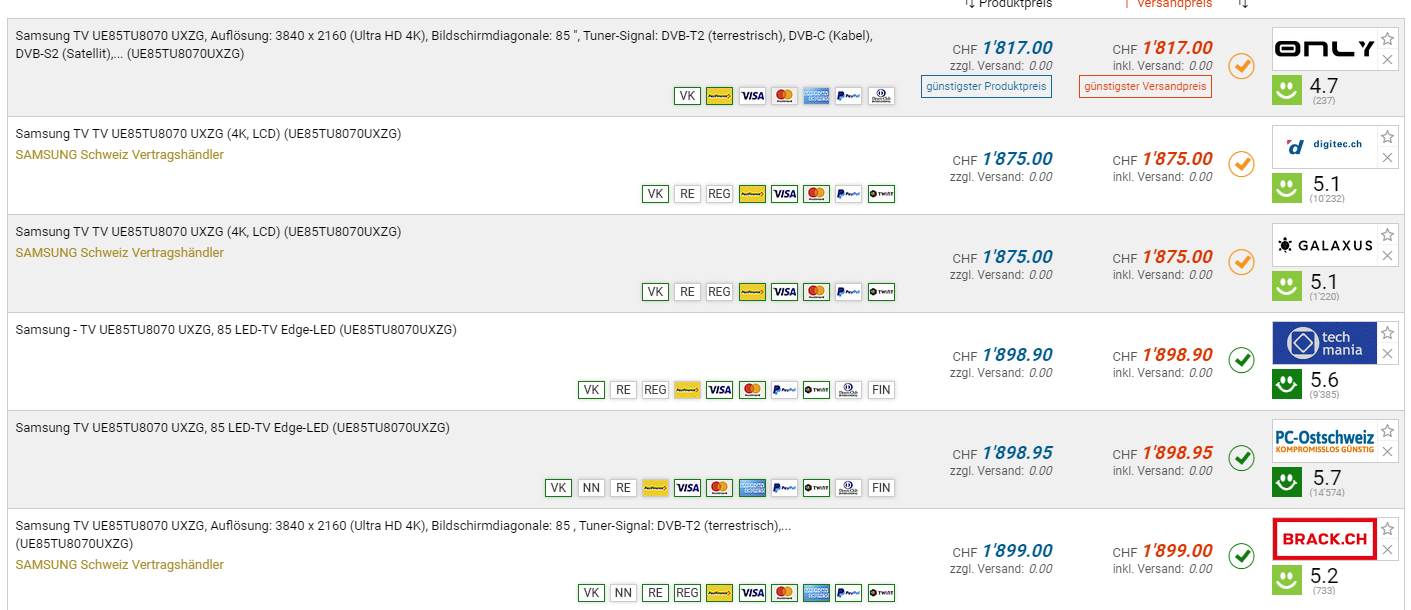Image resolution: width=1411 pixels, height=610 pixels.
Task: Click the 'günstigster Produktpreis' badge
Action: [x=986, y=87]
